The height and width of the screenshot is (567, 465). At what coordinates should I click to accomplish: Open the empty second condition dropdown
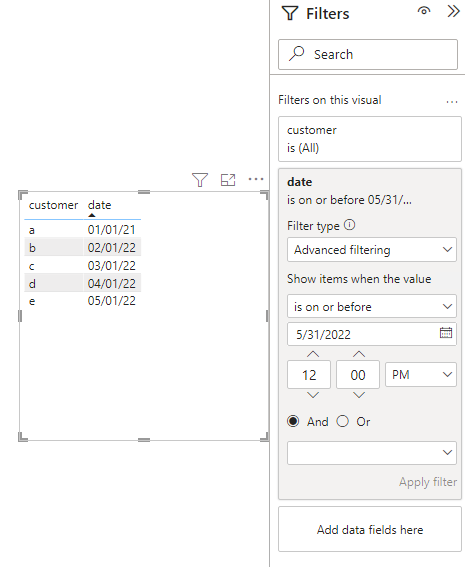click(x=372, y=452)
